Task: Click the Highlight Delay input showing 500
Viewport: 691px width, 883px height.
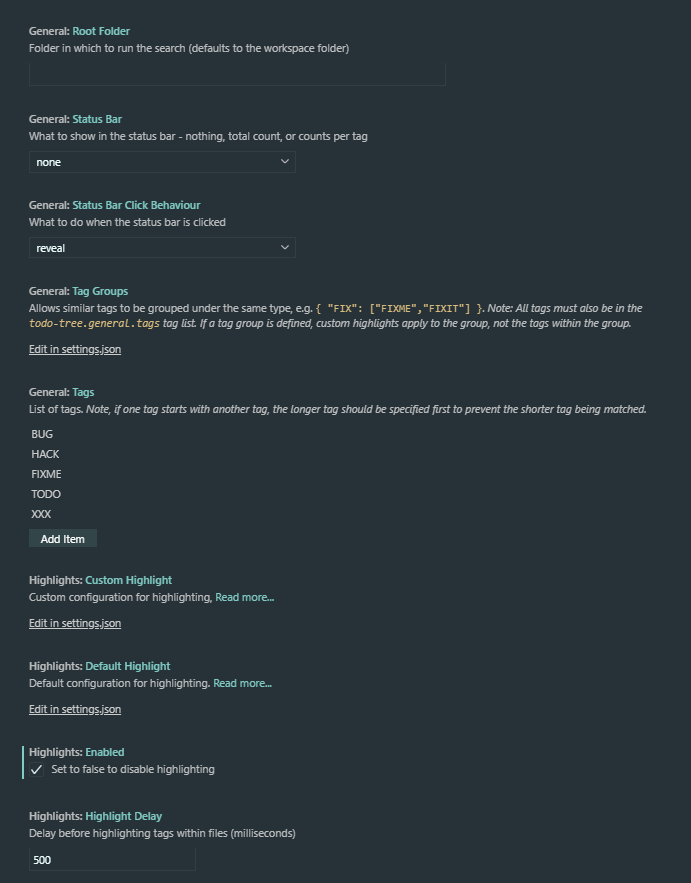Action: coord(112,860)
